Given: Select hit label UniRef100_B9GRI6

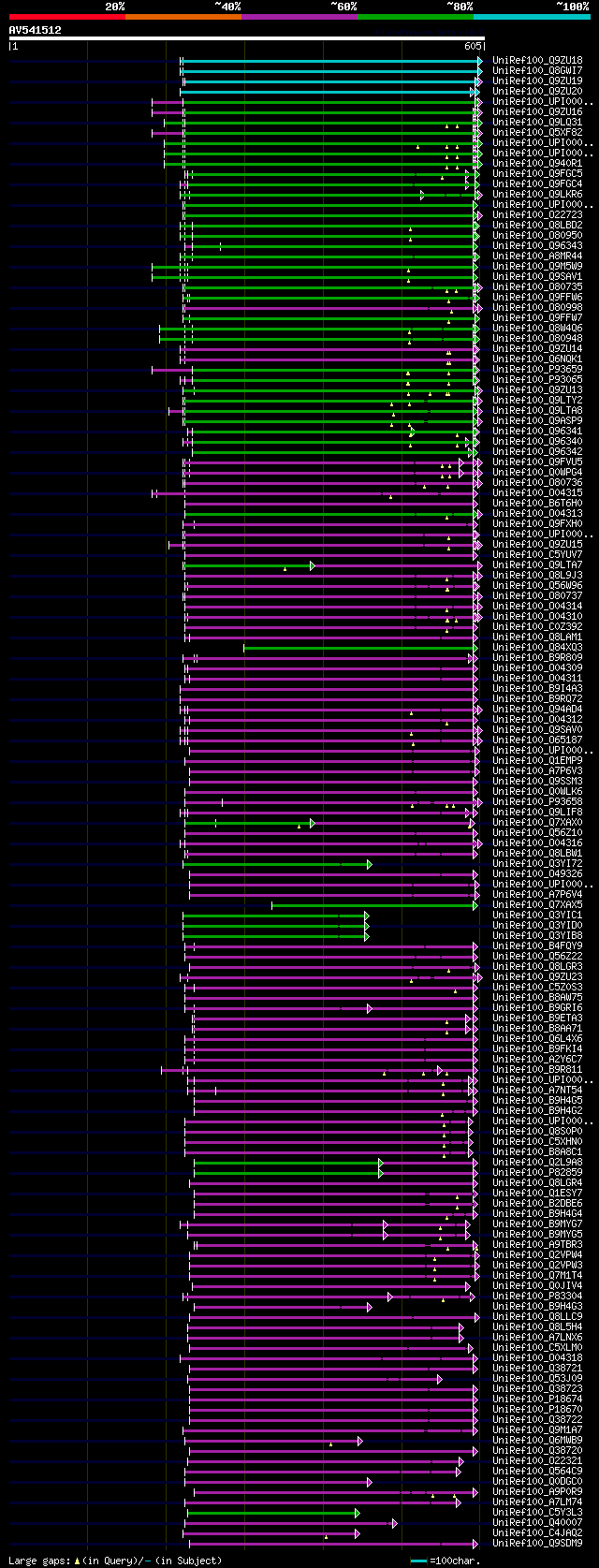Looking at the screenshot, I should click(x=537, y=1007).
